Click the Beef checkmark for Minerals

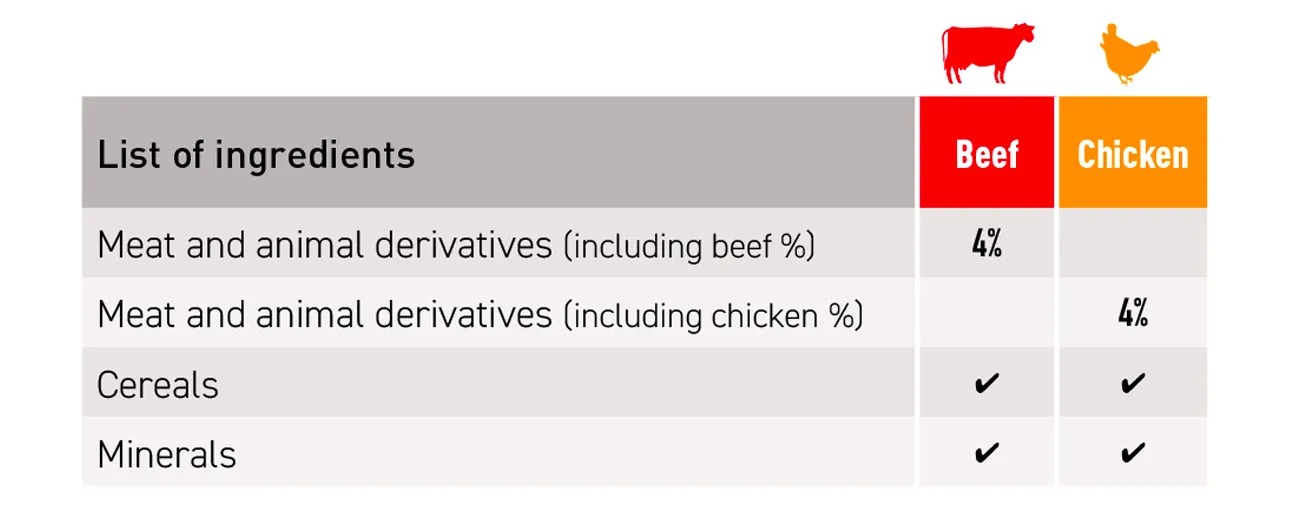(x=986, y=454)
